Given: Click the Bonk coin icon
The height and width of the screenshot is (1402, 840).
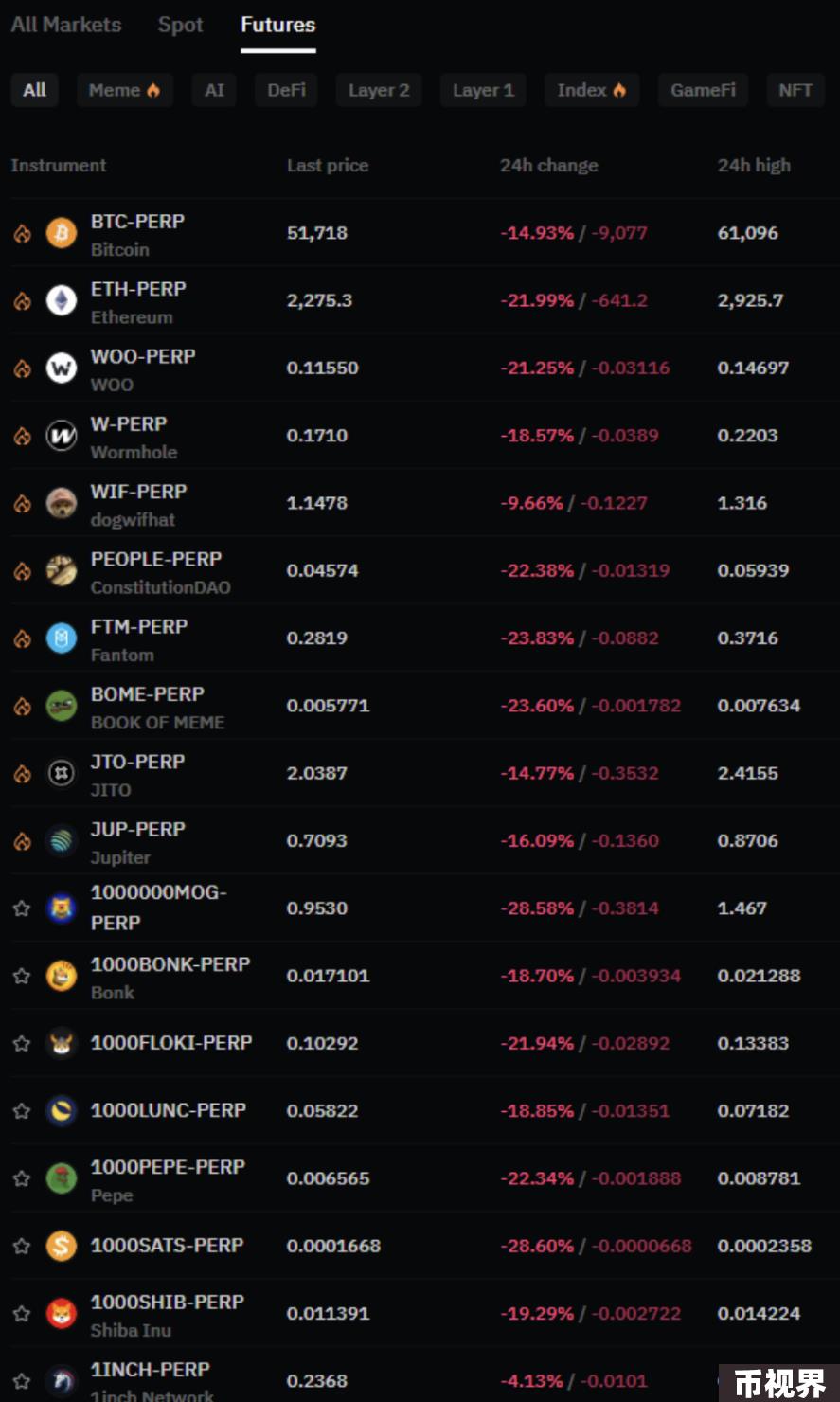Looking at the screenshot, I should click(62, 977).
